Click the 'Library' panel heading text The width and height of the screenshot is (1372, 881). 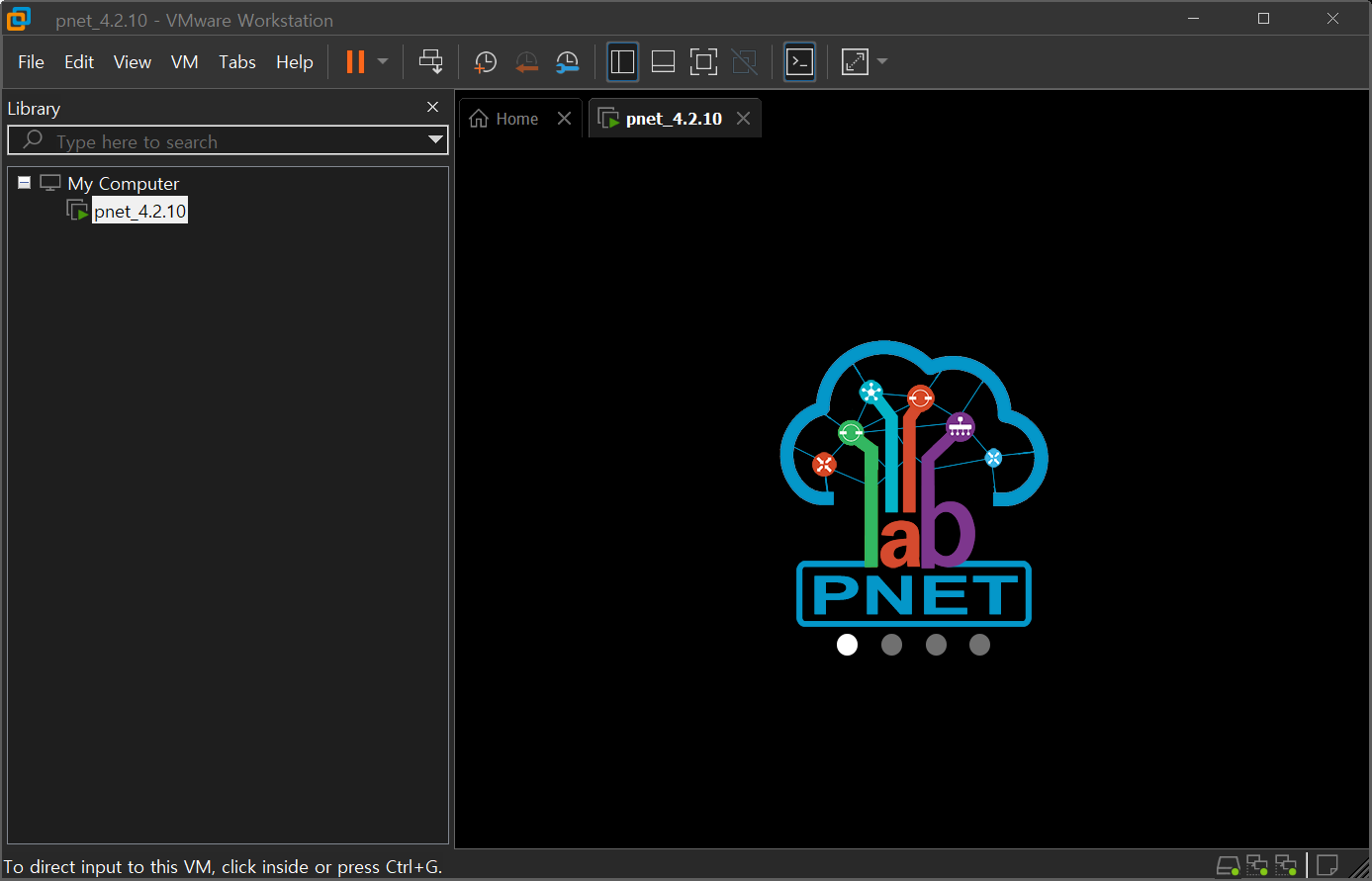(34, 108)
